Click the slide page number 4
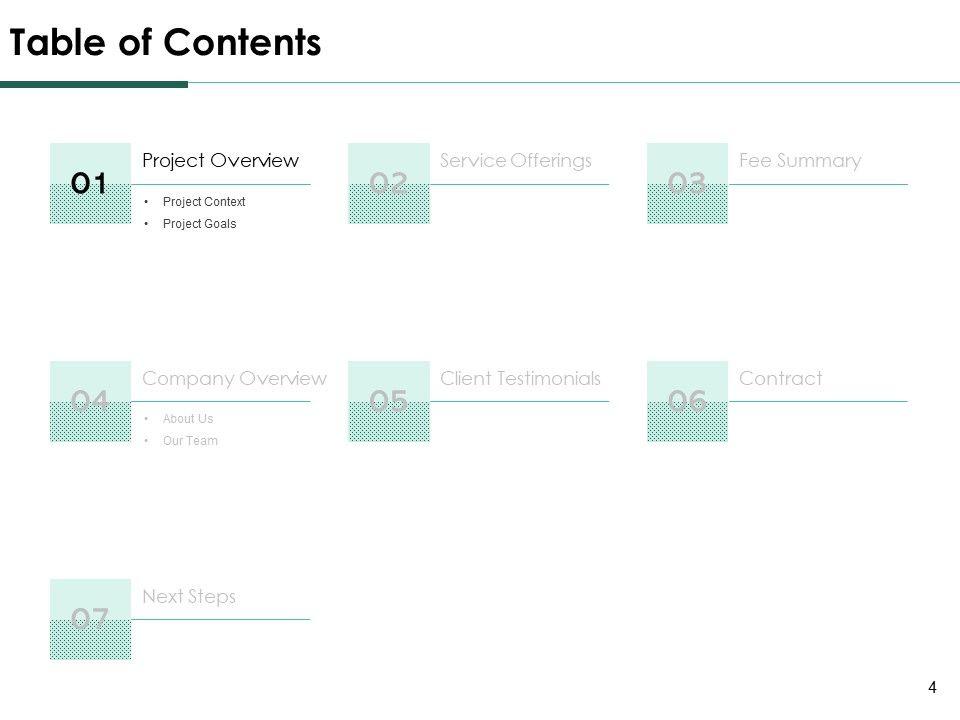 [932, 687]
